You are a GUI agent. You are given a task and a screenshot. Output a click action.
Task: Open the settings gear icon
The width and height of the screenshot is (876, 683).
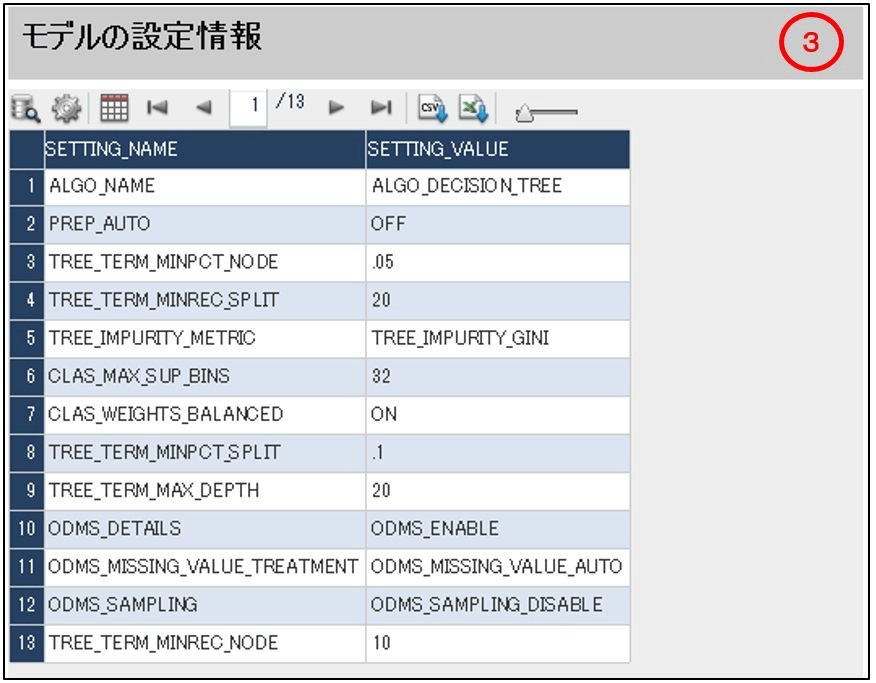[66, 108]
